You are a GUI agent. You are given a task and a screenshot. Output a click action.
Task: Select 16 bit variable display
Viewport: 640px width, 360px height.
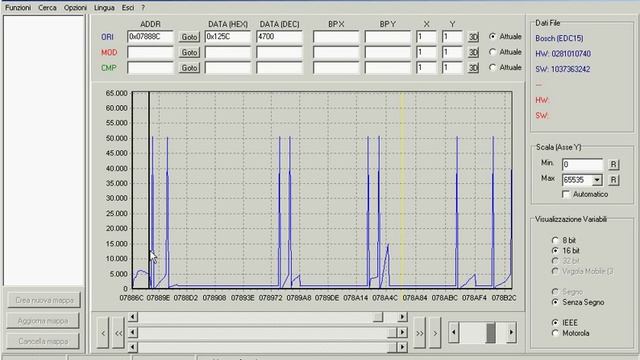[555, 250]
